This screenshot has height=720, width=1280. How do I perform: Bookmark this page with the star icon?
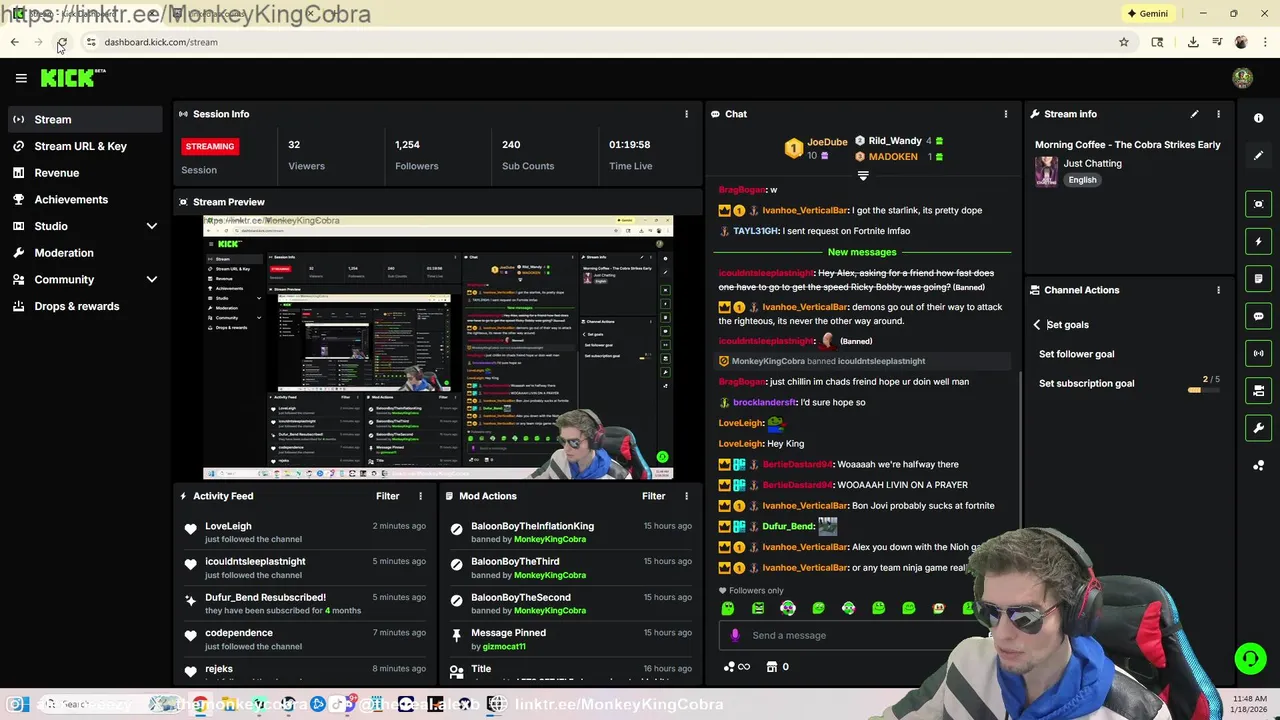point(1124,42)
